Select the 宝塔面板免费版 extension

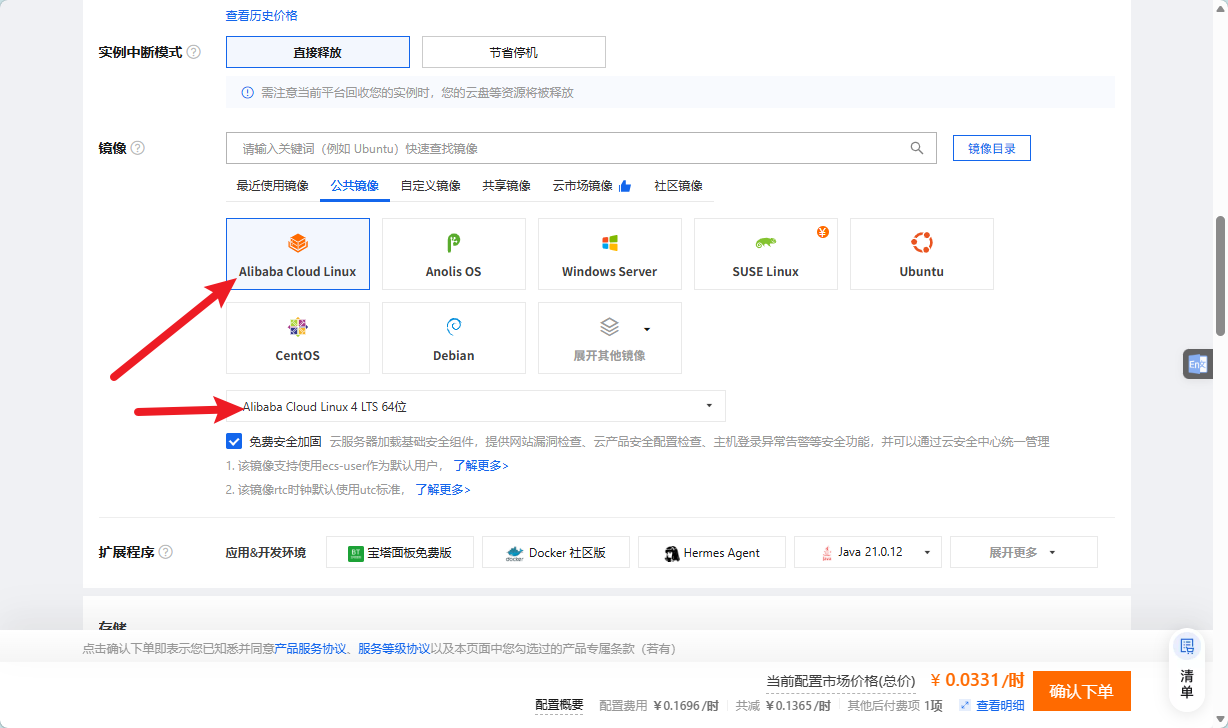pos(400,552)
